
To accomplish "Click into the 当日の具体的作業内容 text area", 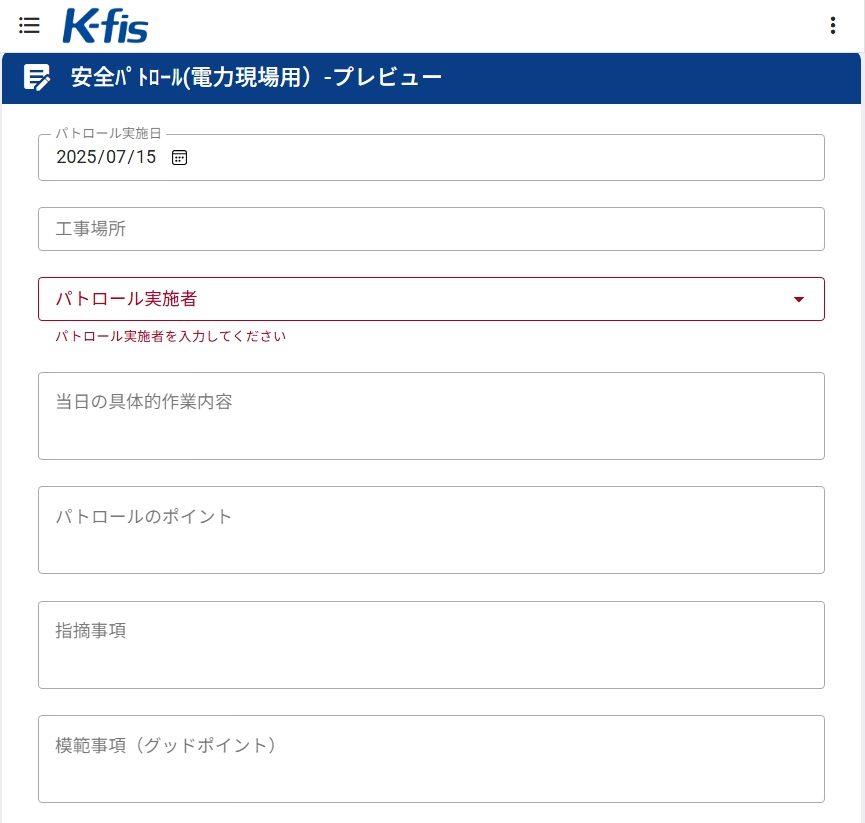I will [431, 416].
